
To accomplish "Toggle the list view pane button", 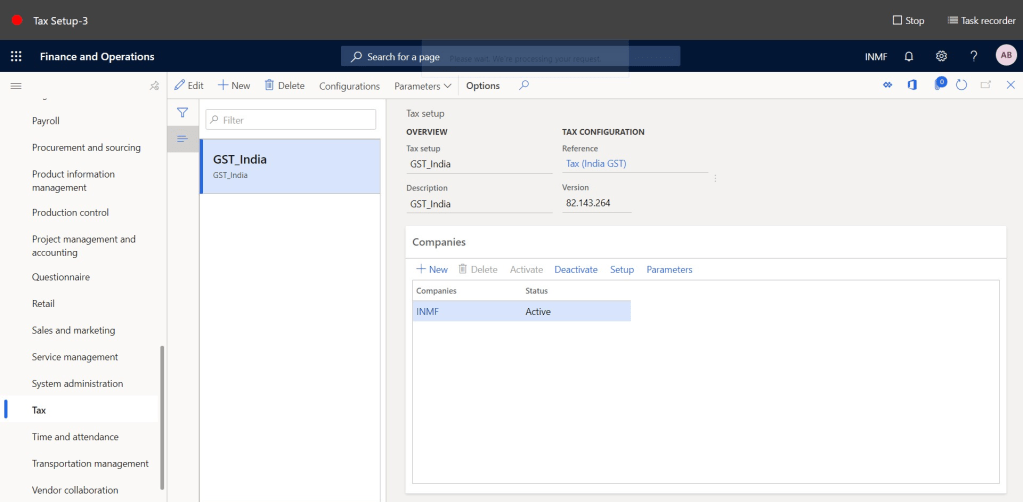I will pyautogui.click(x=183, y=138).
